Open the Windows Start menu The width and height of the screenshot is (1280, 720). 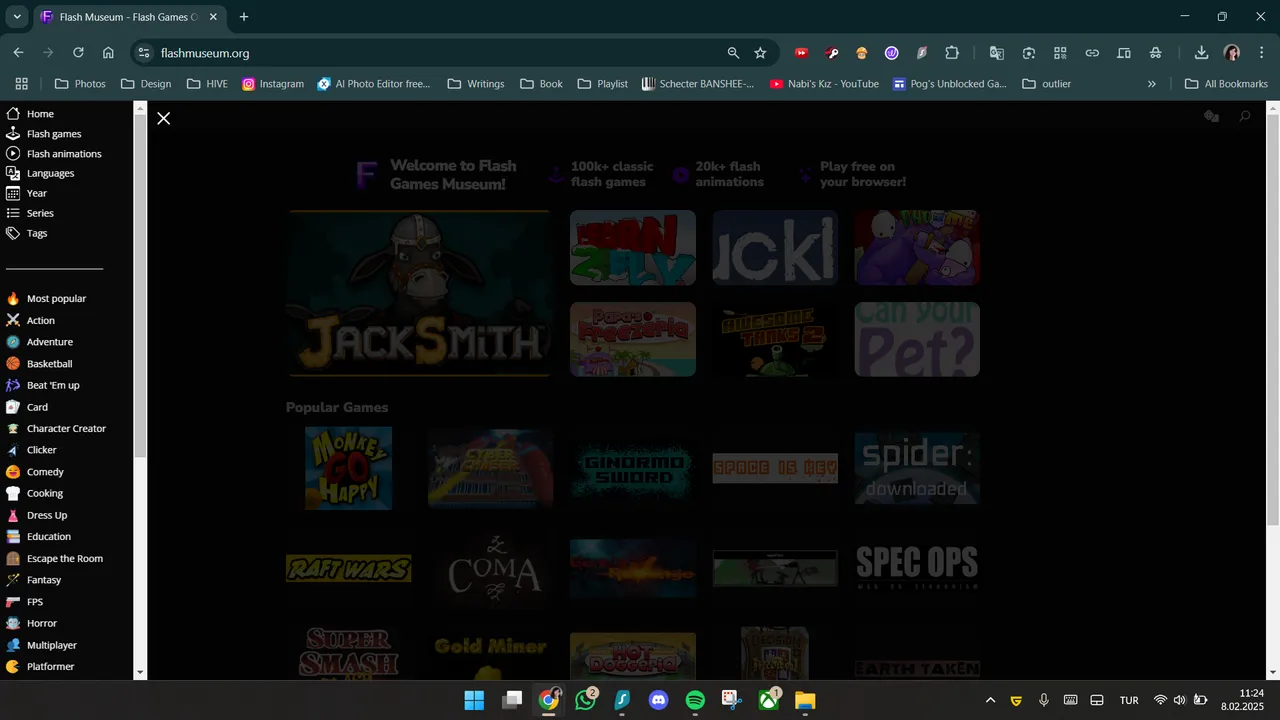point(474,700)
